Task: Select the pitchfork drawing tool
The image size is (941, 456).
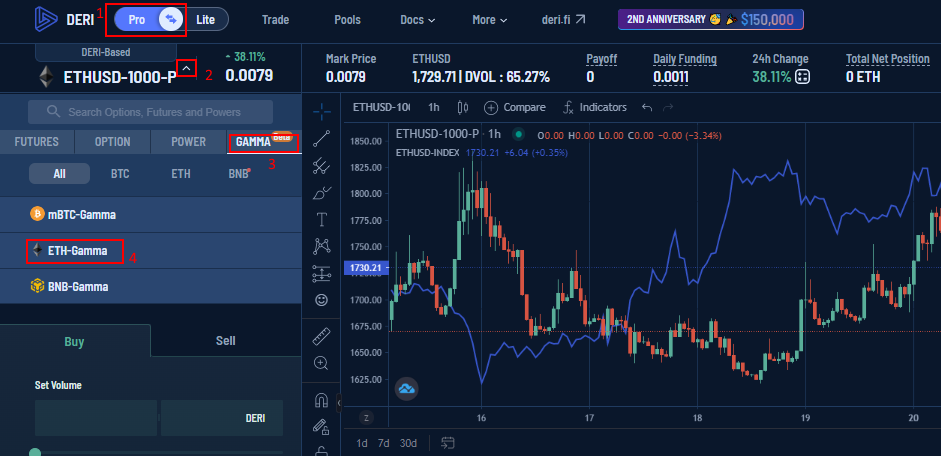Action: point(322,166)
